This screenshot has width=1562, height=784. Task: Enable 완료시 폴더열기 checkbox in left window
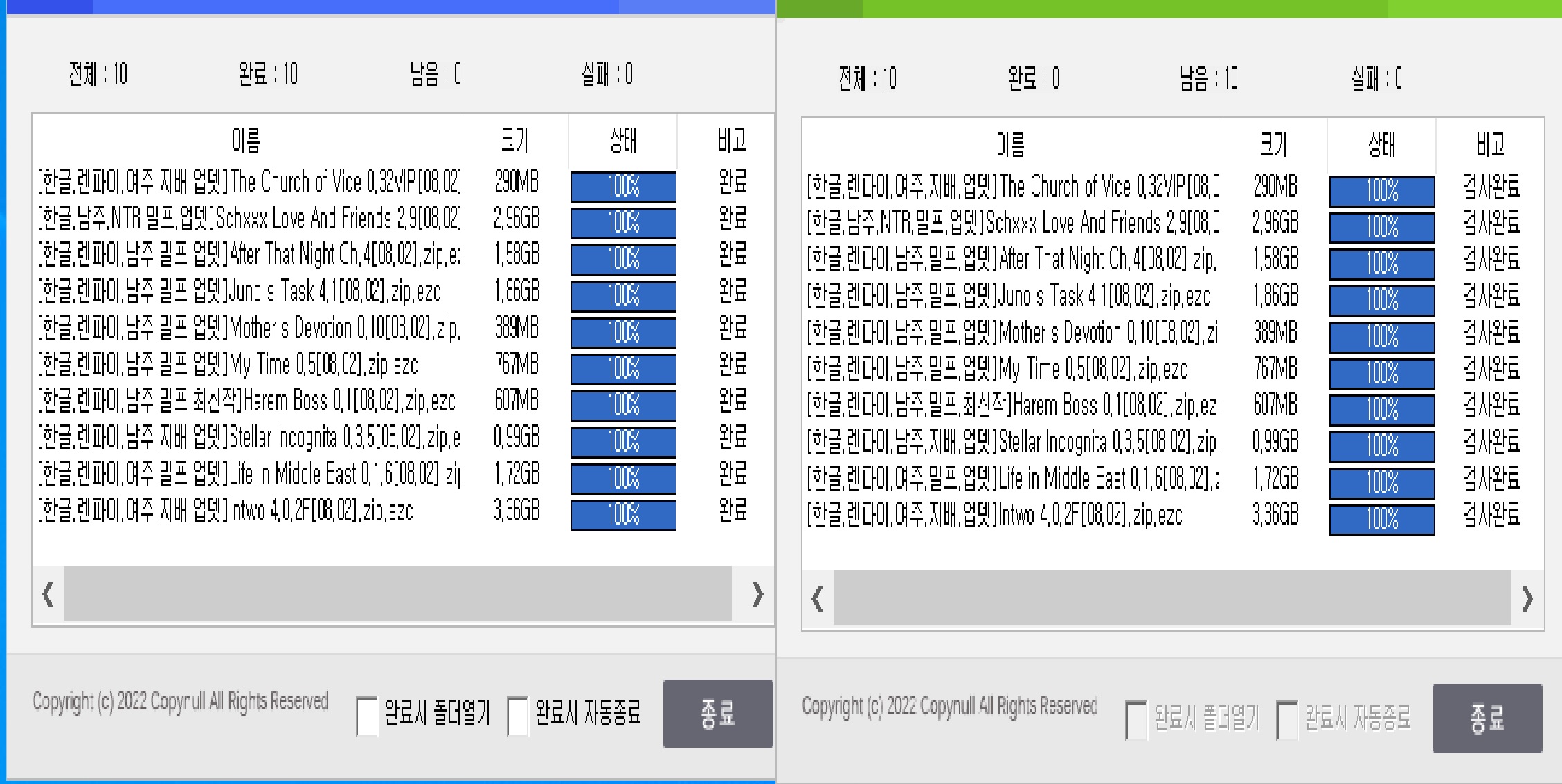click(367, 715)
